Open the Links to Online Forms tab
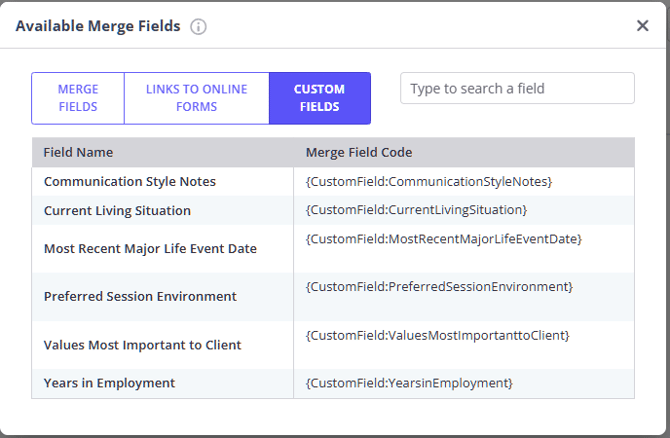The width and height of the screenshot is (670, 438). 196,98
